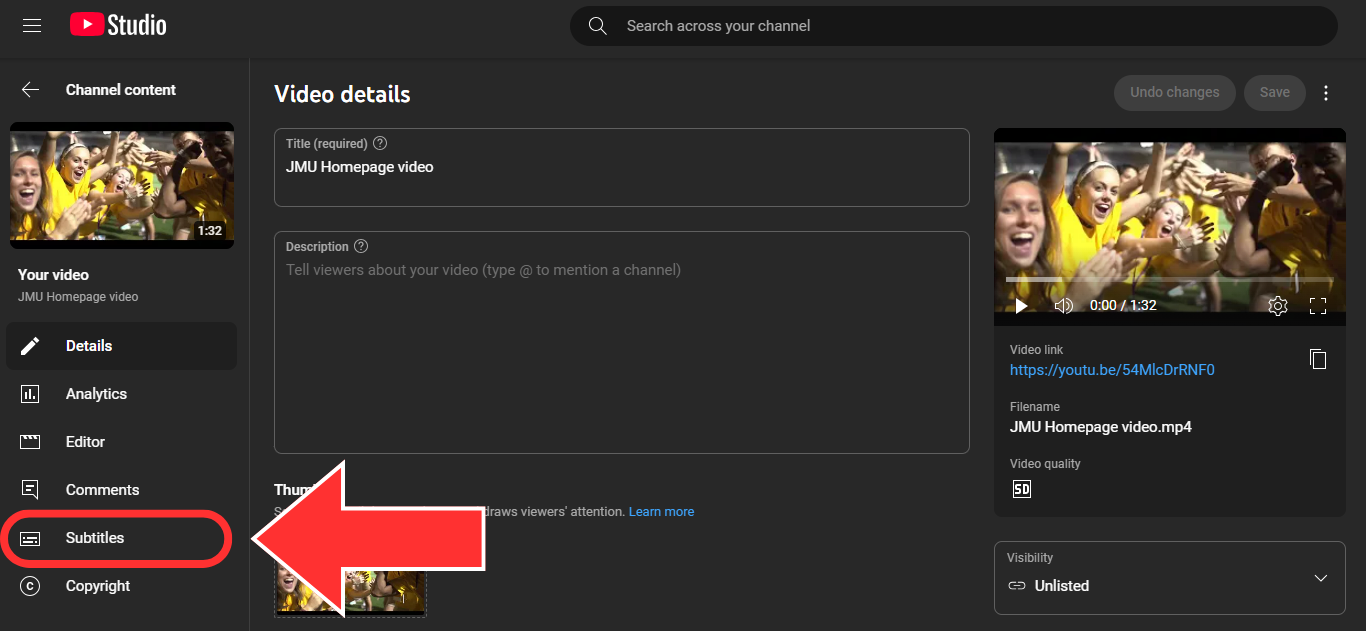Open the youtu.be video link
1366x631 pixels.
[x=1112, y=370]
